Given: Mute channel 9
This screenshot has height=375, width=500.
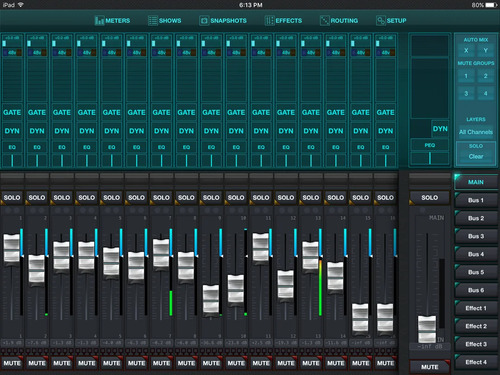Looking at the screenshot, I should click(211, 363).
